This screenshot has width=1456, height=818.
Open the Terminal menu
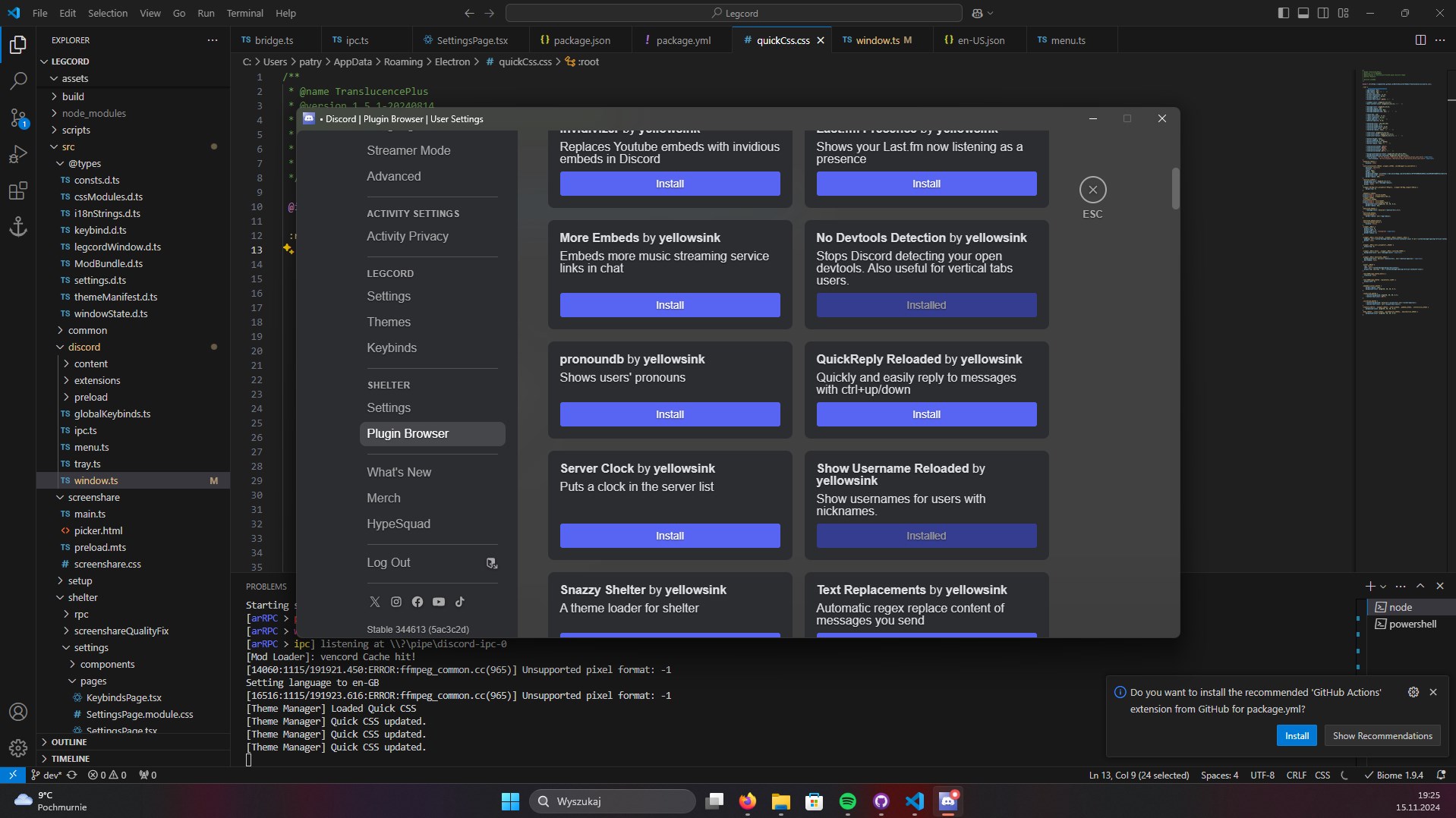[244, 13]
